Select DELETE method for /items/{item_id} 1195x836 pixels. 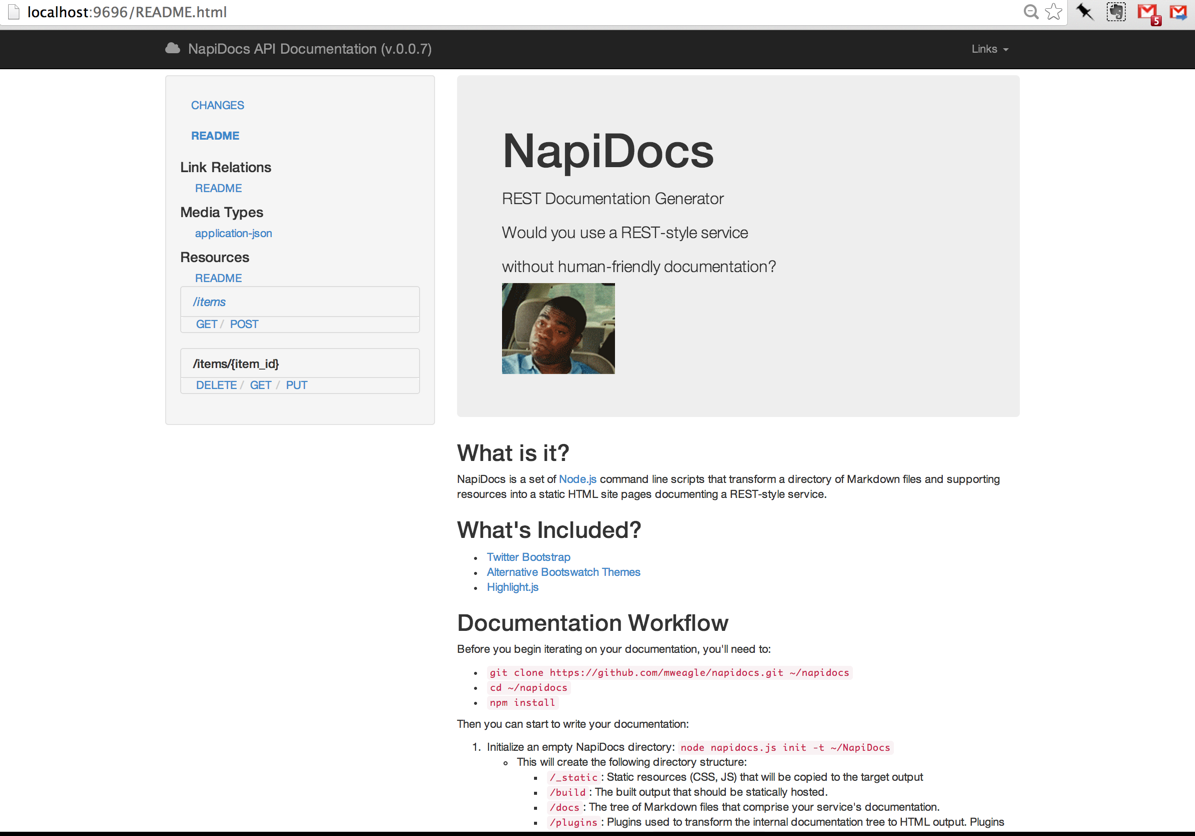pyautogui.click(x=216, y=385)
